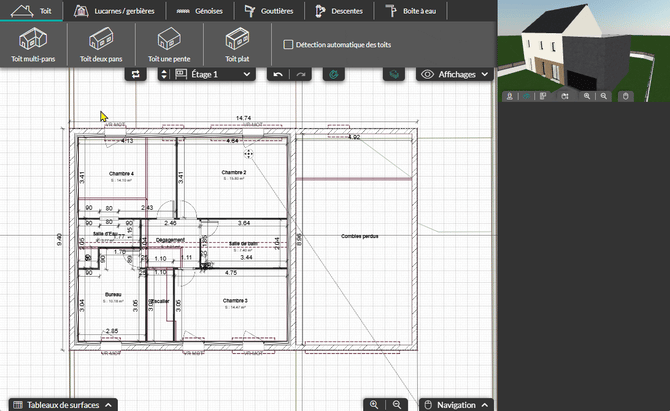Viewport: 670px width, 411px height.
Task: Go to the Descentes tab
Action: pyautogui.click(x=339, y=11)
